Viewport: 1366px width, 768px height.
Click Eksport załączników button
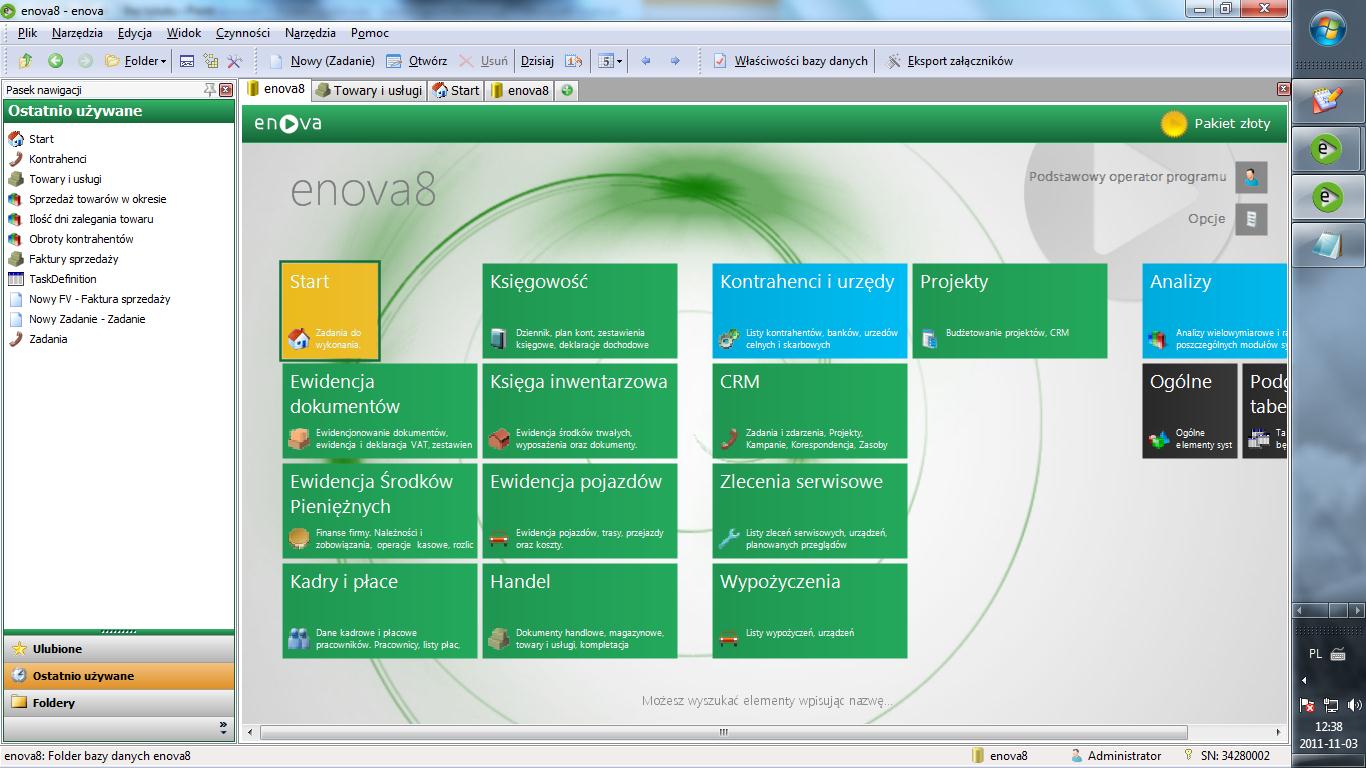pyautogui.click(x=950, y=61)
